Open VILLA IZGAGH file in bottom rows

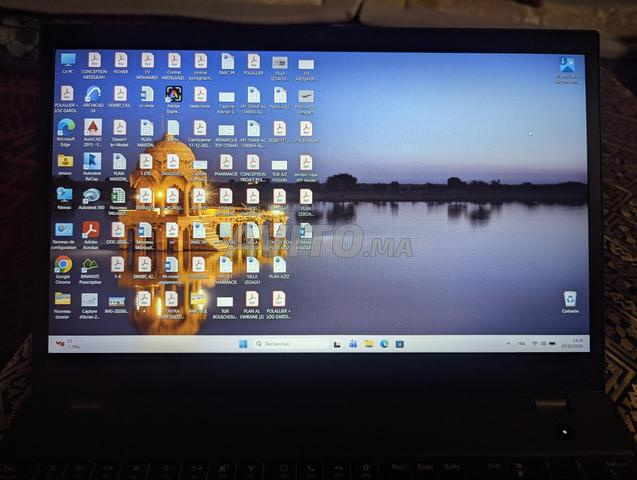pos(252,271)
